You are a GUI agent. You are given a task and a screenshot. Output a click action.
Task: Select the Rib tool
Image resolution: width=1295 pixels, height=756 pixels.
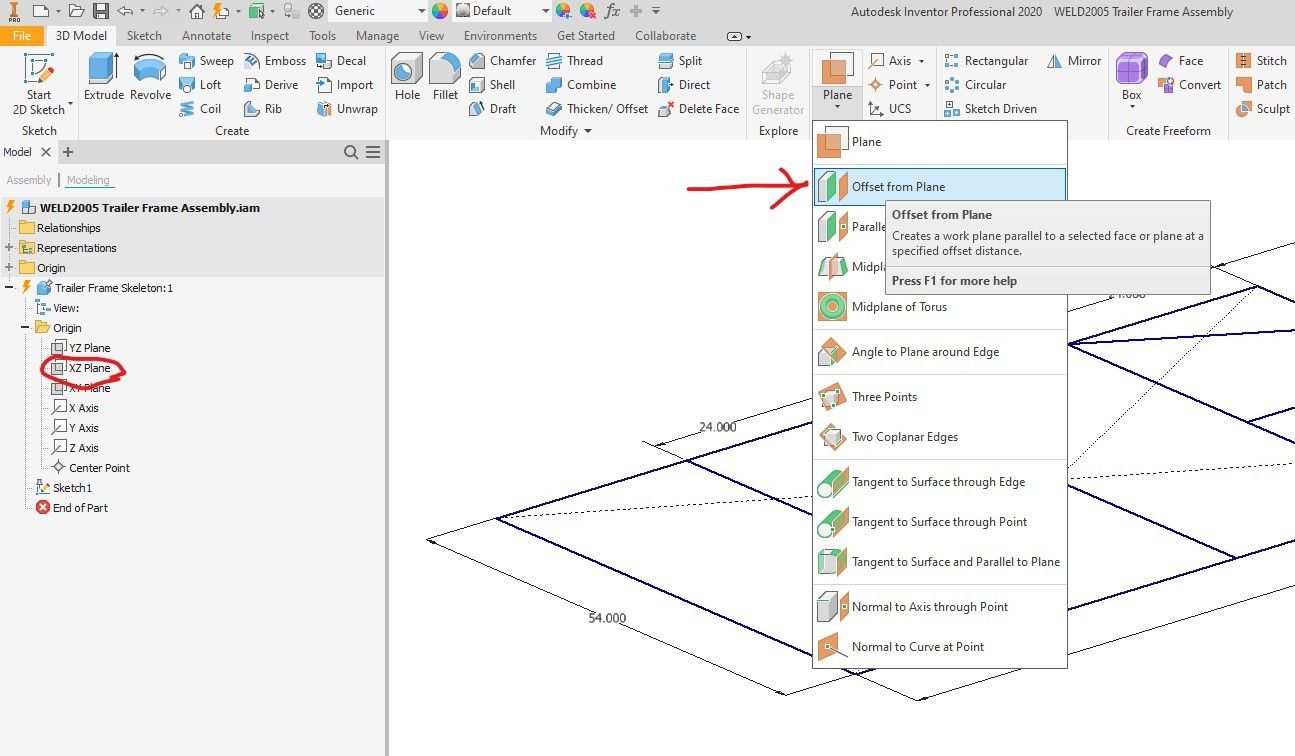coord(263,109)
